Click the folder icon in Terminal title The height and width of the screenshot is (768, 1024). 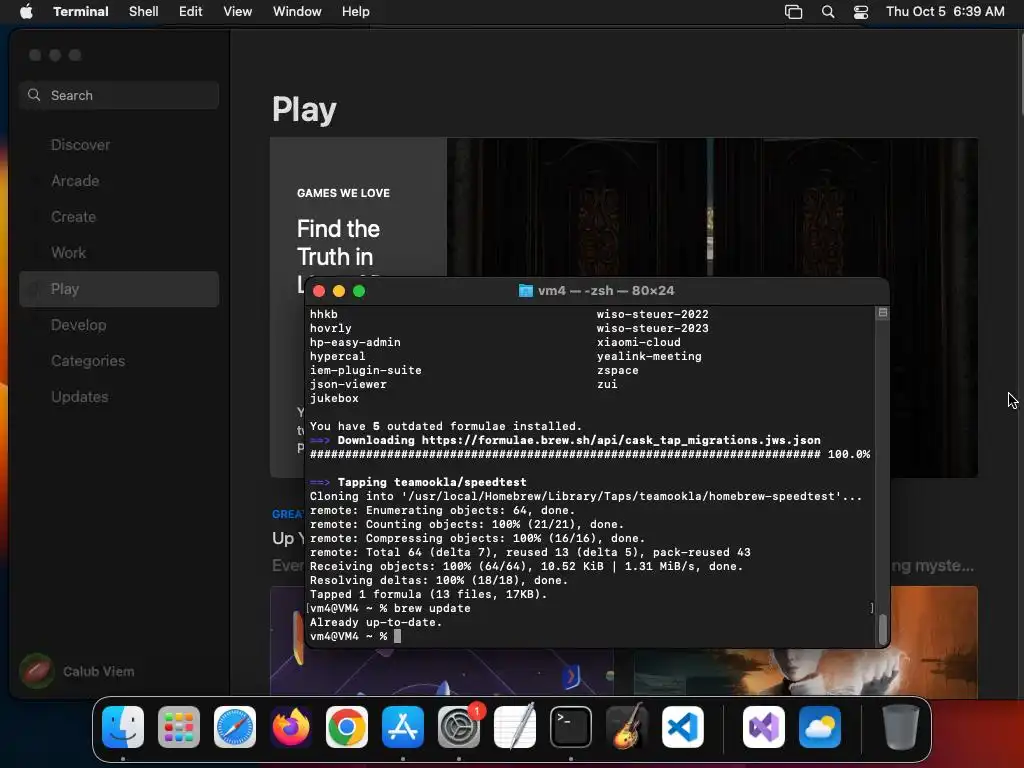pyautogui.click(x=525, y=291)
